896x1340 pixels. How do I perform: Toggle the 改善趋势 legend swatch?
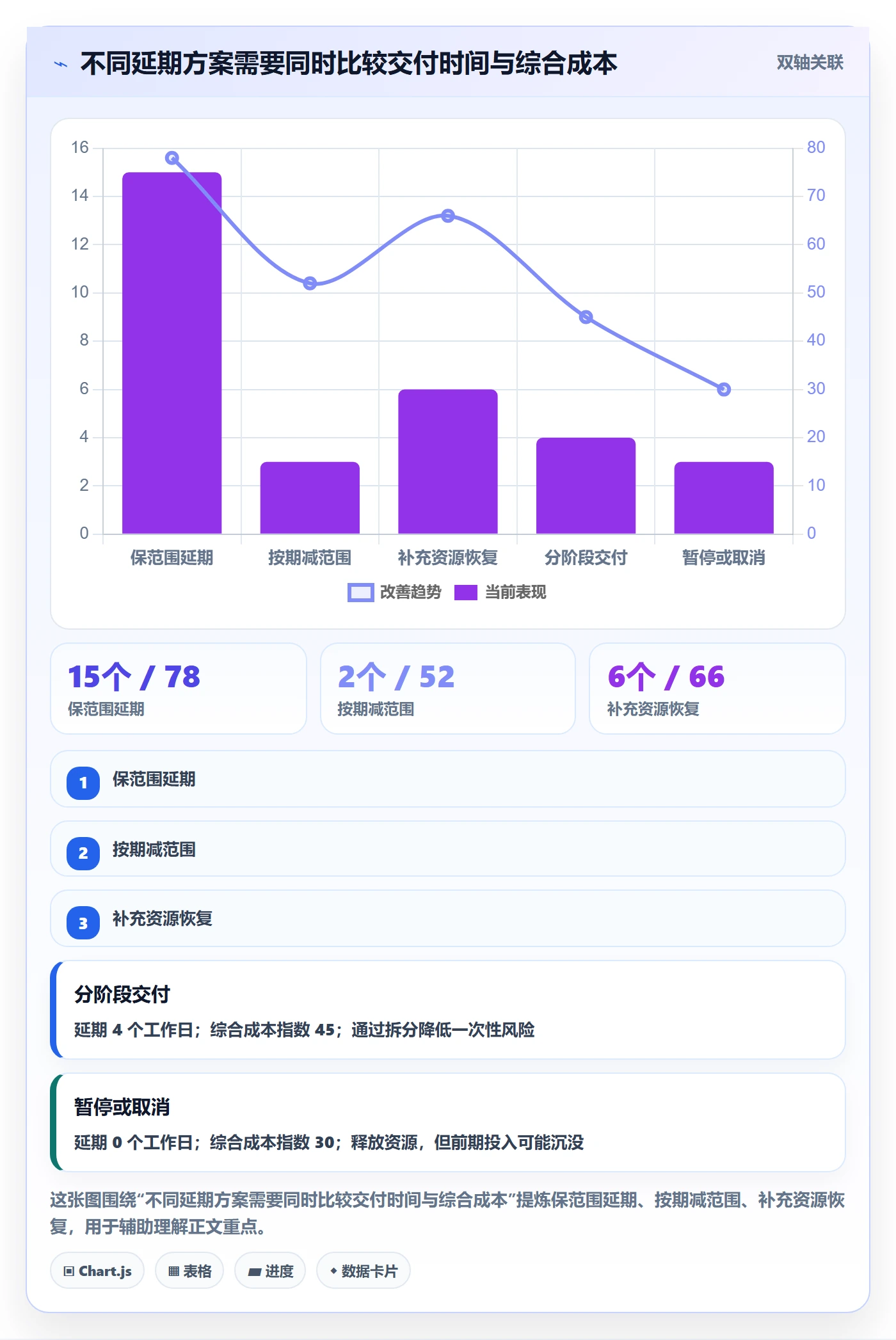point(360,593)
